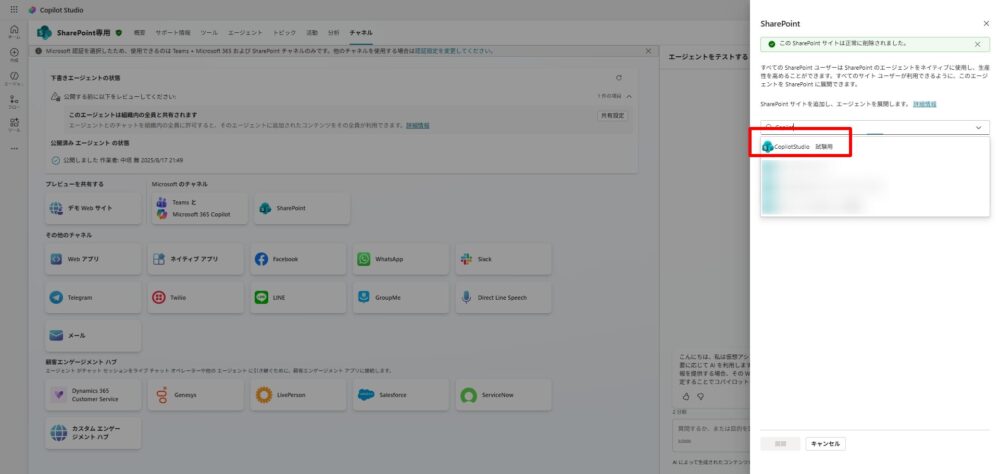
Task: Click the 共有設定 button
Action: click(612, 116)
